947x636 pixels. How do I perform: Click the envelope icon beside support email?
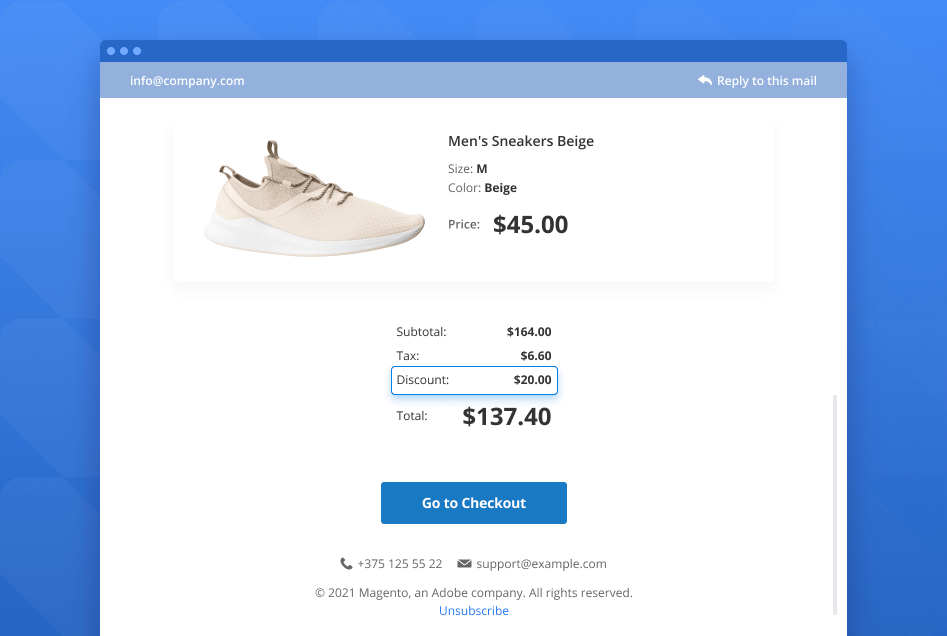(x=464, y=564)
